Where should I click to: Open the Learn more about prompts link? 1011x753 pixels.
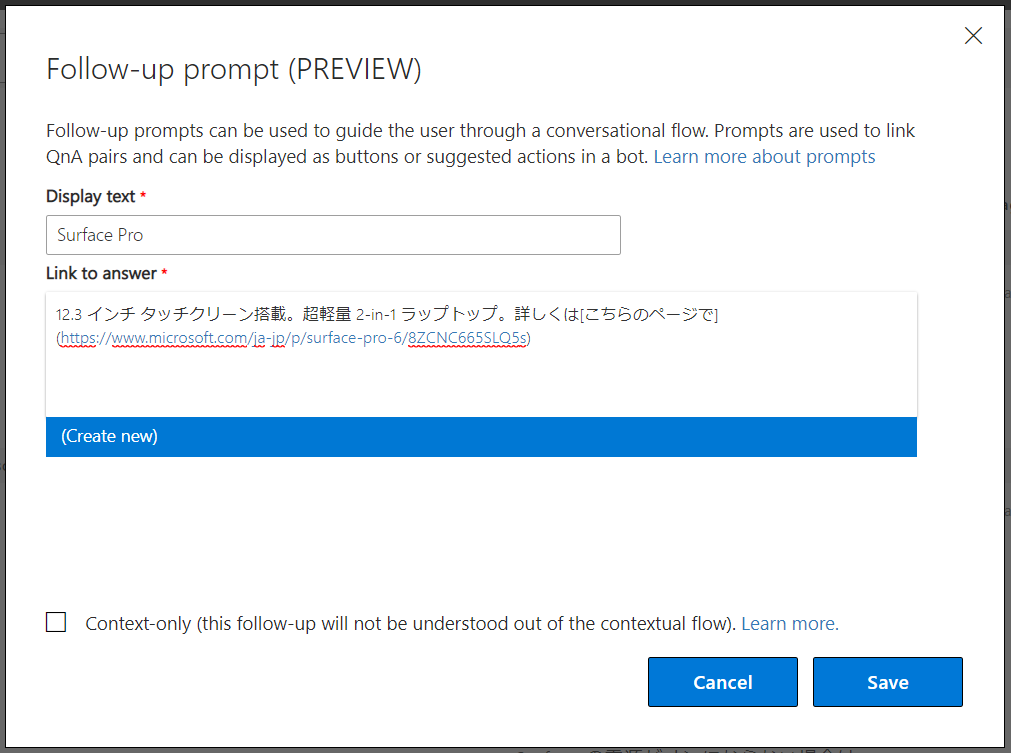pyautogui.click(x=764, y=157)
